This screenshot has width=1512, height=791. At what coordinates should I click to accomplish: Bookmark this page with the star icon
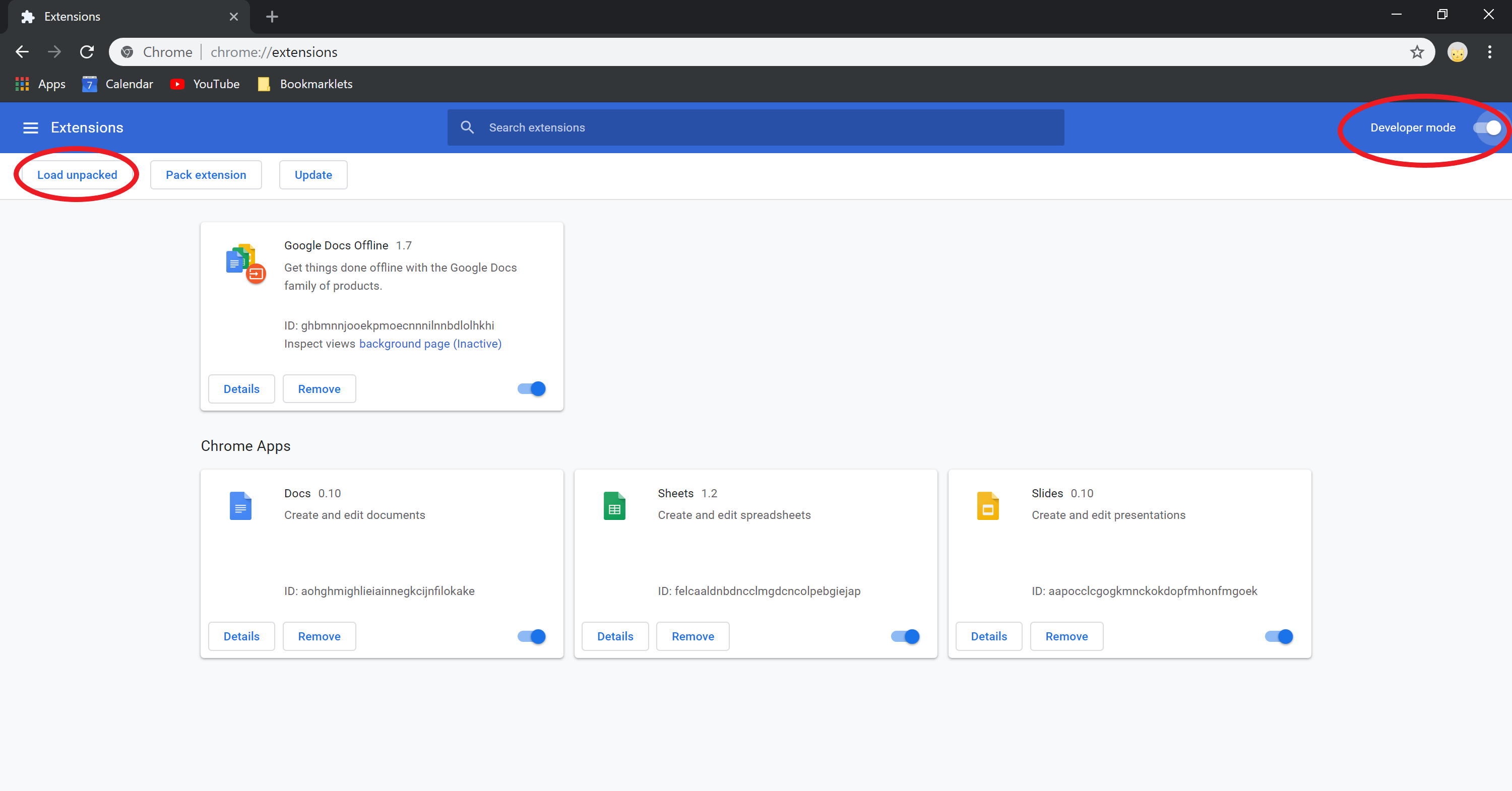click(1417, 52)
